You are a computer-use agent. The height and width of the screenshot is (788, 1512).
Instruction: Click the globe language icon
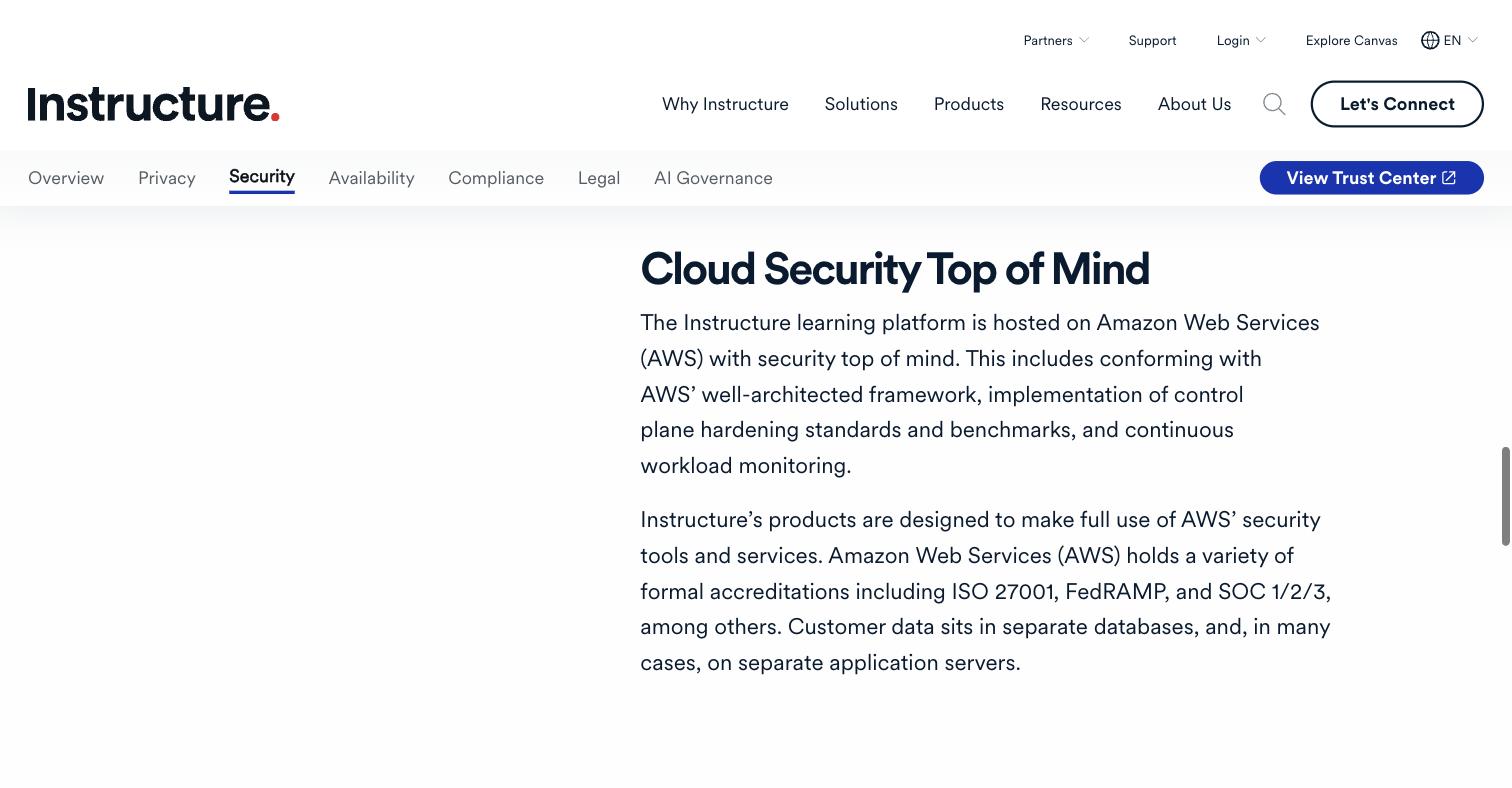1430,40
